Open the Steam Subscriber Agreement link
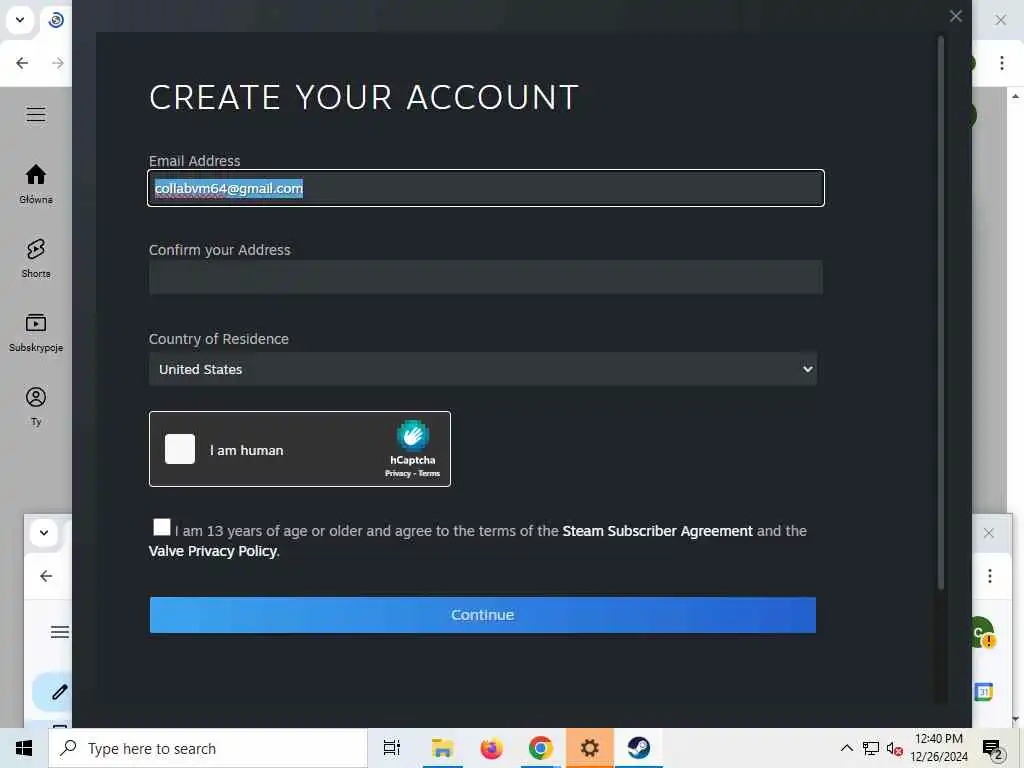 pyautogui.click(x=657, y=531)
